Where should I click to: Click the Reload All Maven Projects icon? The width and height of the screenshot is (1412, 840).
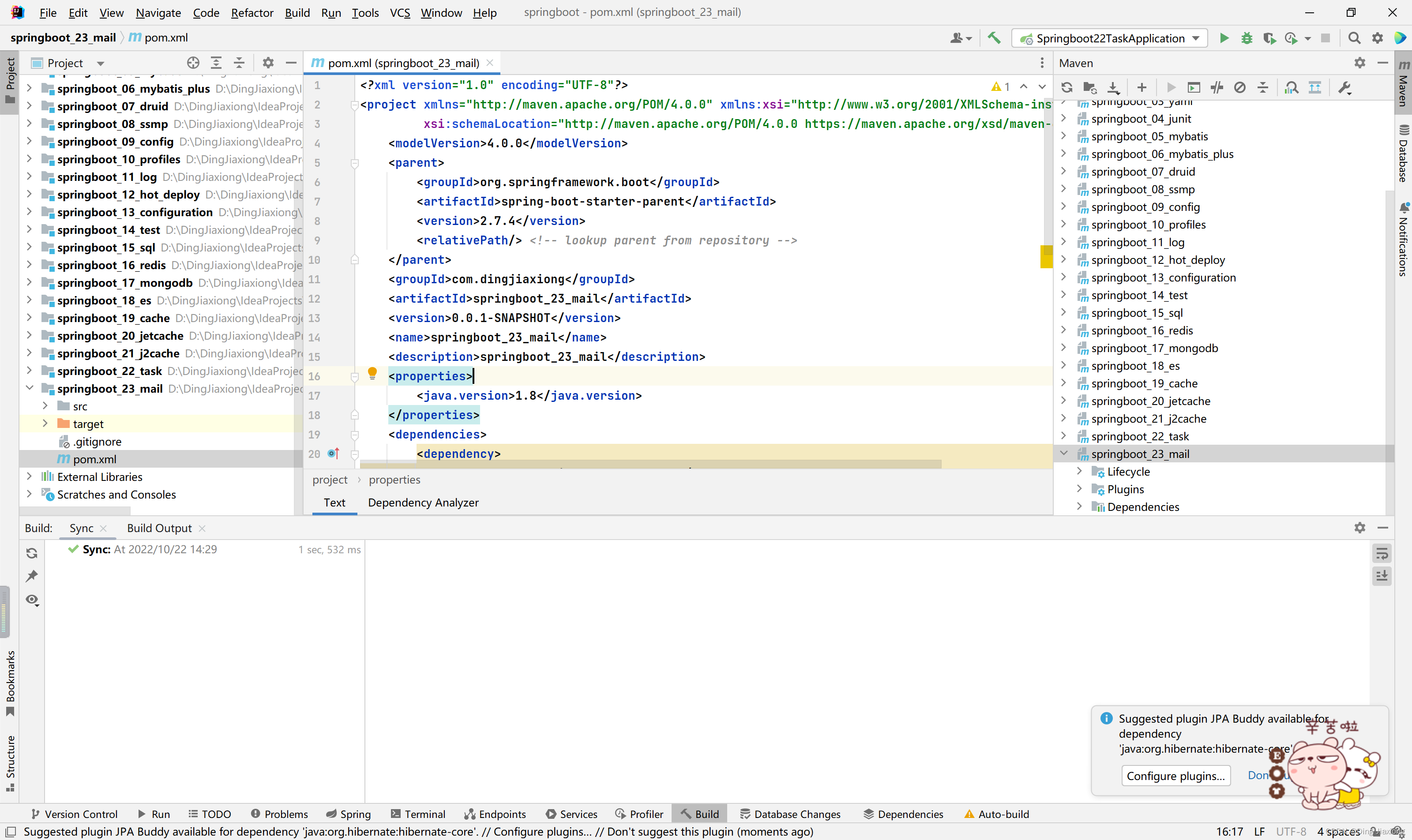1067,87
